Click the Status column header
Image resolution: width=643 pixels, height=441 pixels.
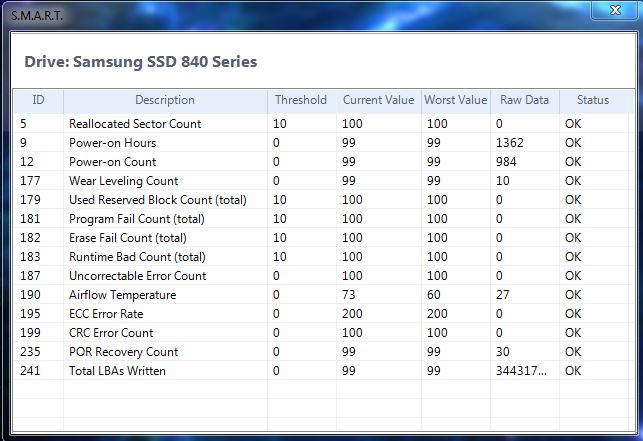tap(593, 101)
